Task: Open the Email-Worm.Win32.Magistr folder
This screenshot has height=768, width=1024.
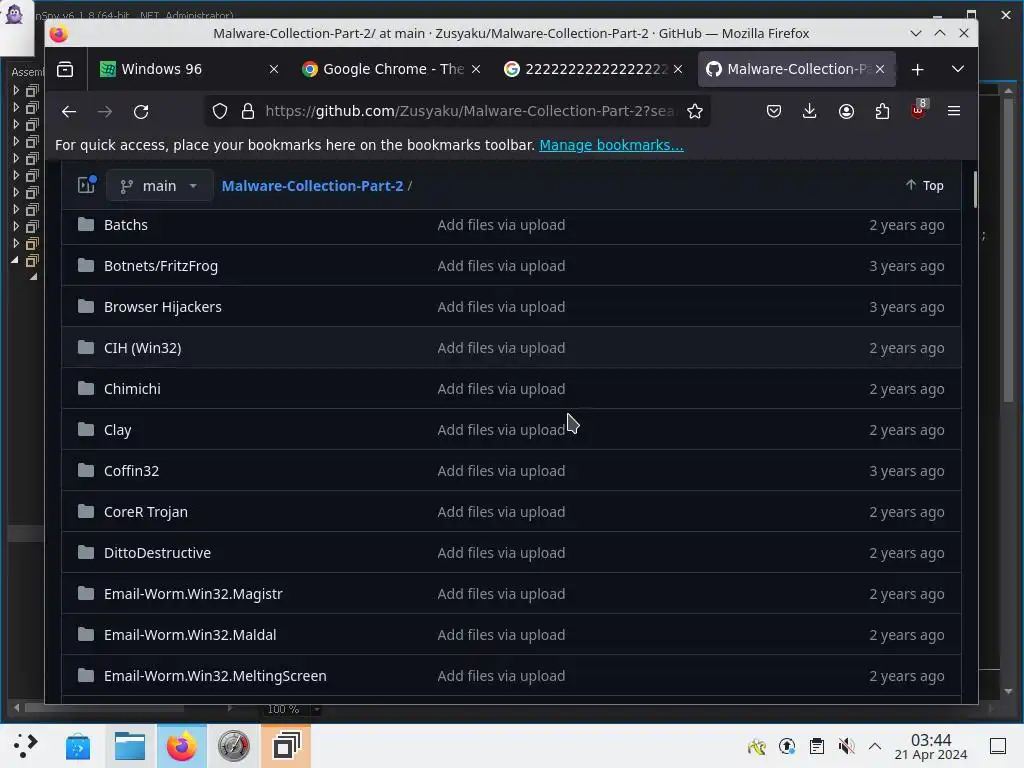Action: 193,594
